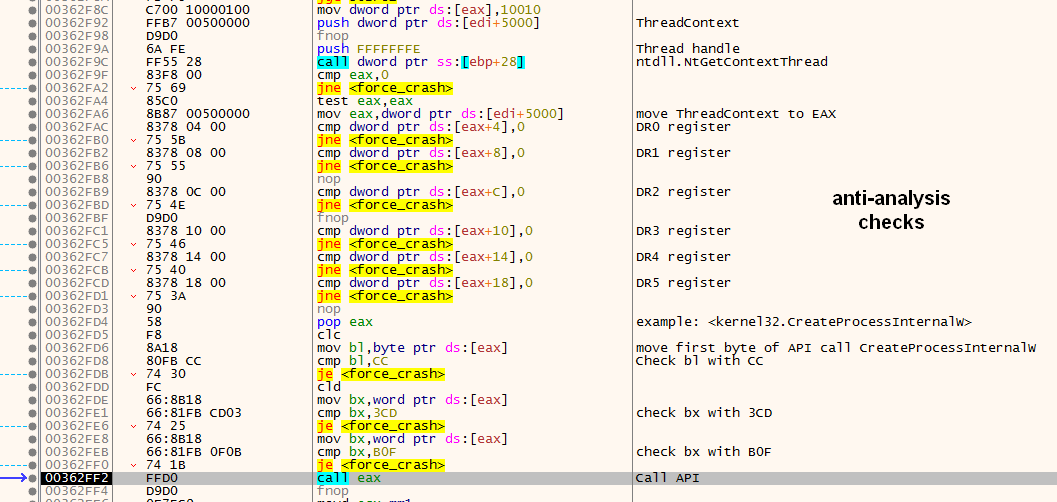This screenshot has height=502, width=1057.
Task: Toggle breakpoint dot at address 00362F9C
Action: point(32,62)
